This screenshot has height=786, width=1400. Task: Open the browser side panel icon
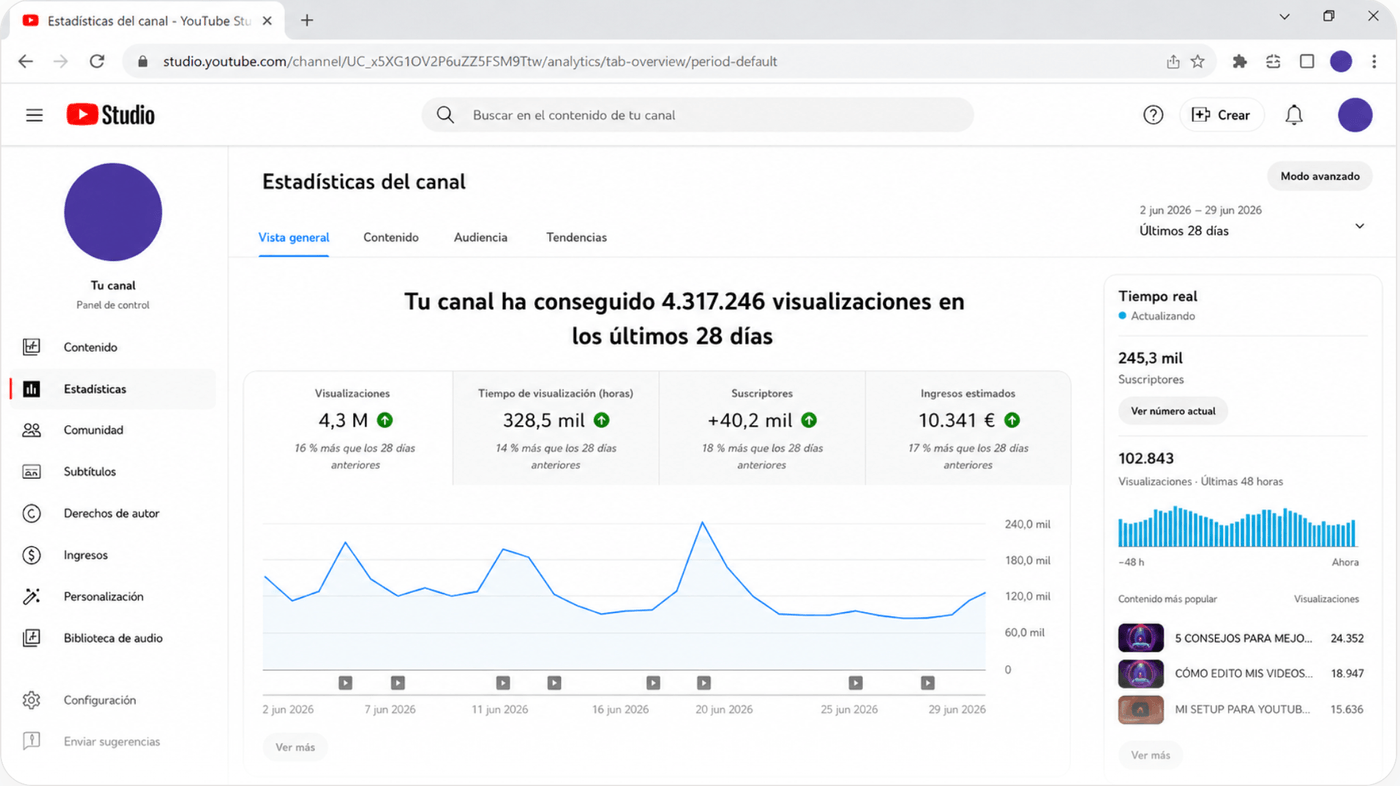(1307, 61)
